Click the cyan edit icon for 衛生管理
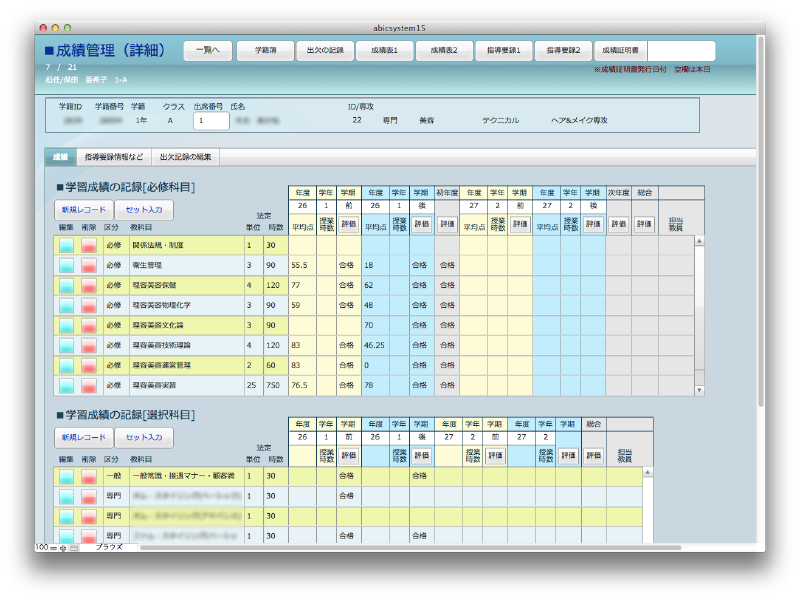This screenshot has height=600, width=800. (66, 266)
